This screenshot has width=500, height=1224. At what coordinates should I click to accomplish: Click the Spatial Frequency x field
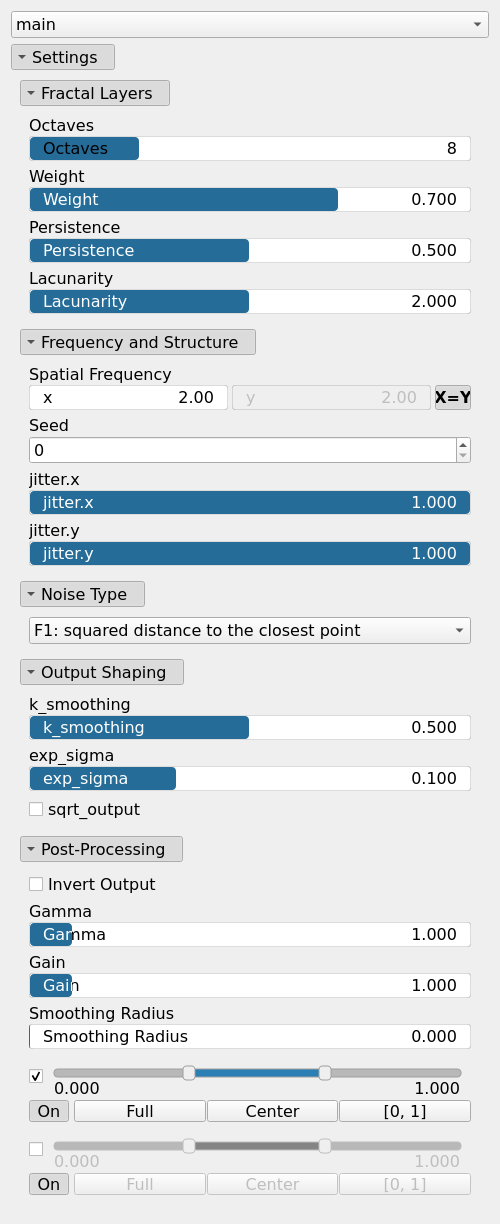pos(128,397)
